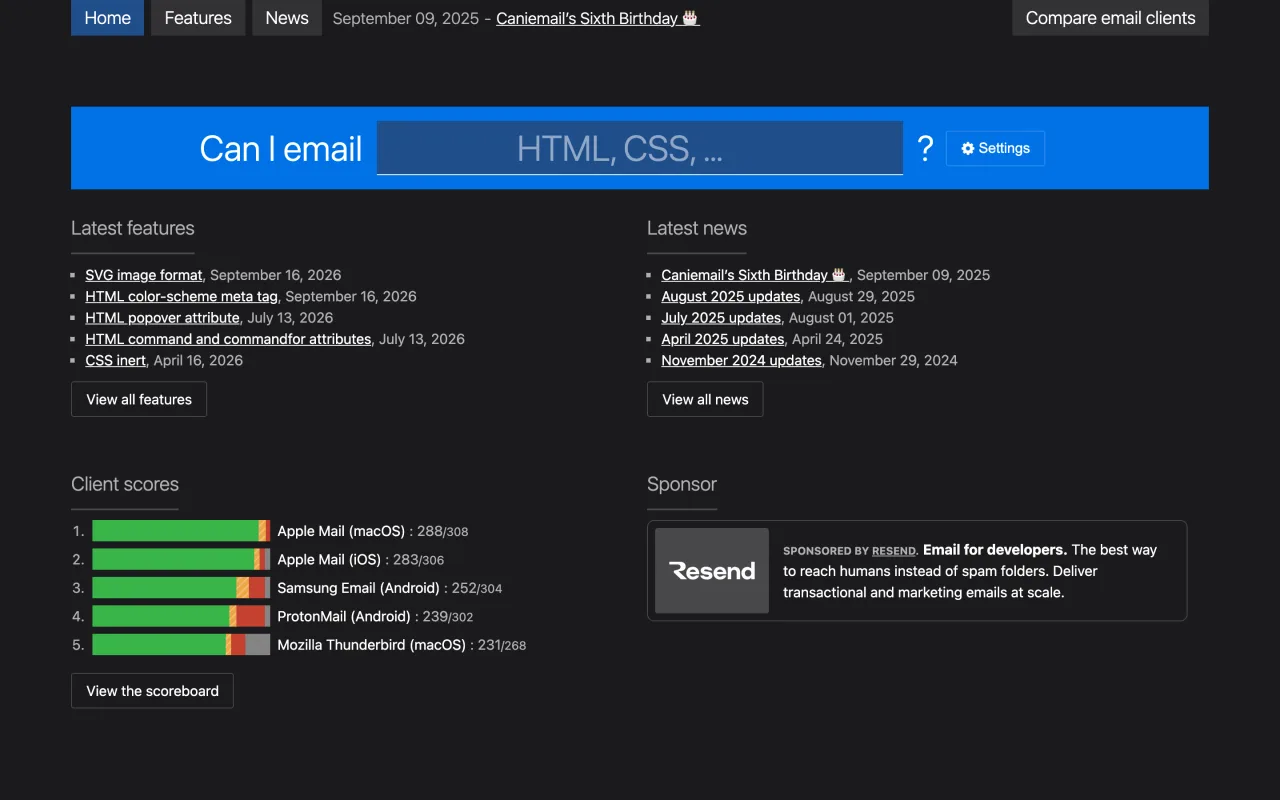The height and width of the screenshot is (800, 1280).
Task: Open the News tab
Action: point(287,18)
